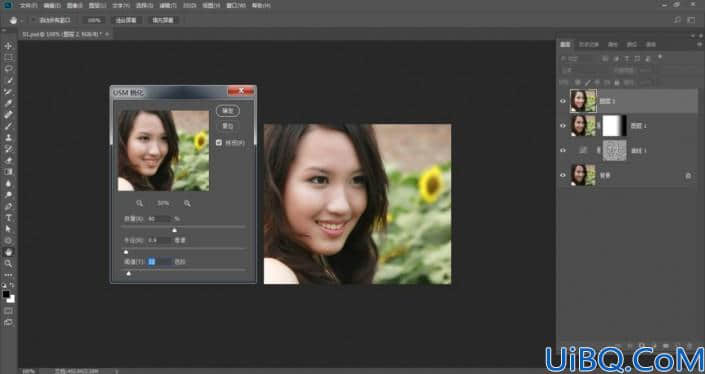705x374 pixels.
Task: Select the History Brush tool
Action: pyautogui.click(x=8, y=149)
